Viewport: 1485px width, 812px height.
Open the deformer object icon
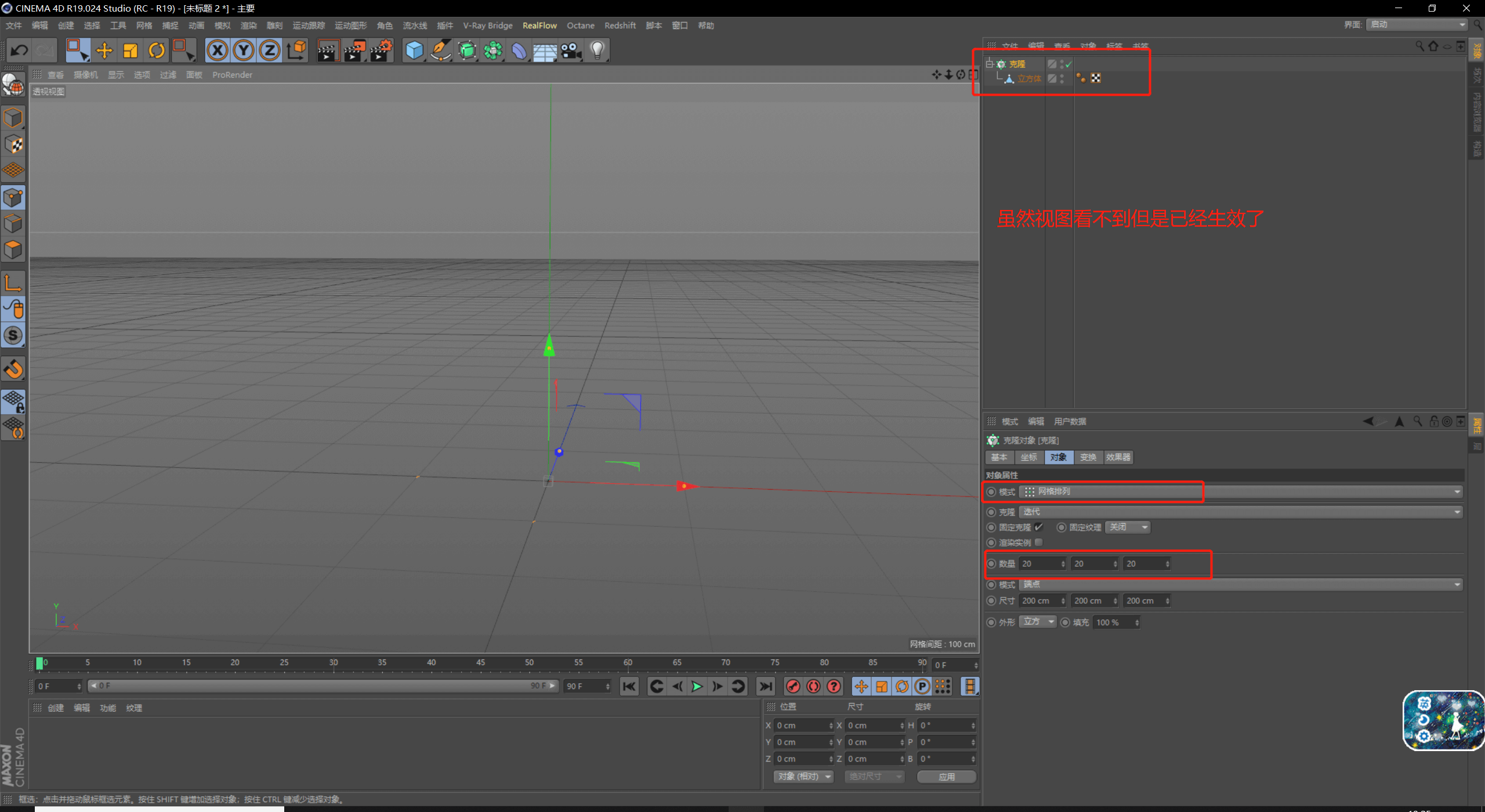click(x=519, y=50)
